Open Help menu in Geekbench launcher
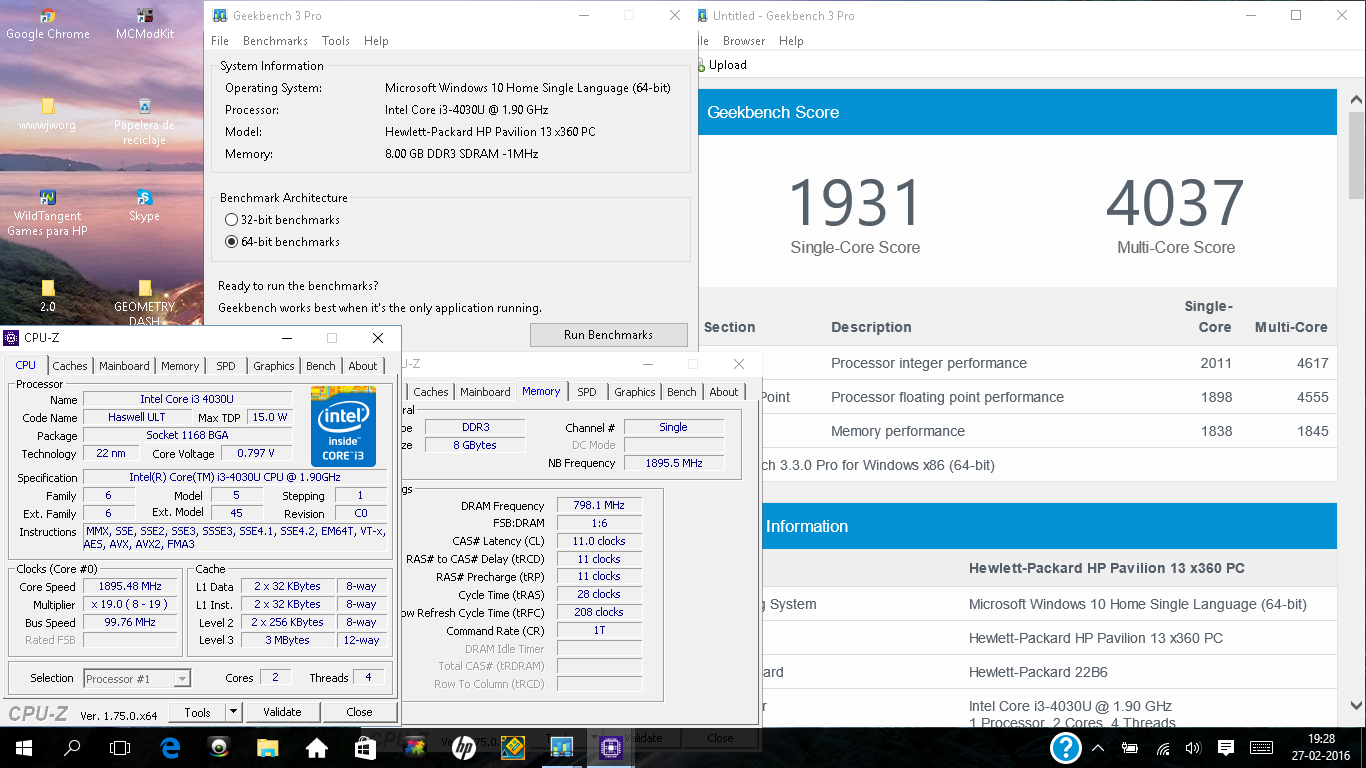Screen dimensions: 1366x768 [x=376, y=41]
